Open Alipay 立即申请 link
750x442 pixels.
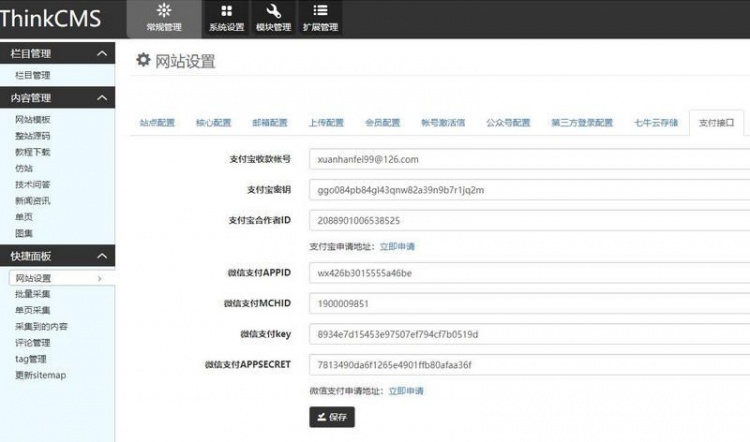coord(397,246)
